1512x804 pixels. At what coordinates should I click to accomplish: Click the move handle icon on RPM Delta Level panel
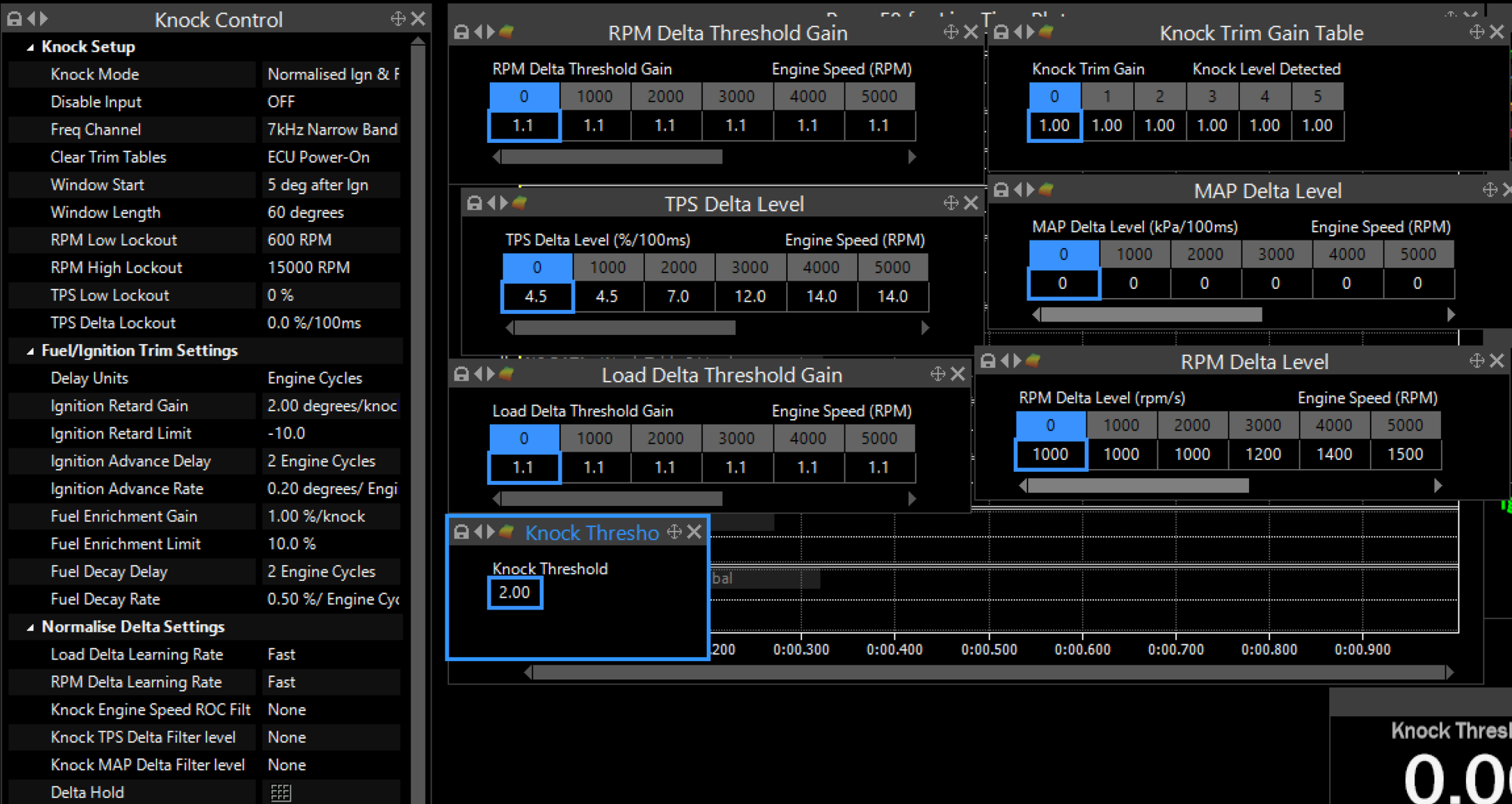click(1476, 362)
